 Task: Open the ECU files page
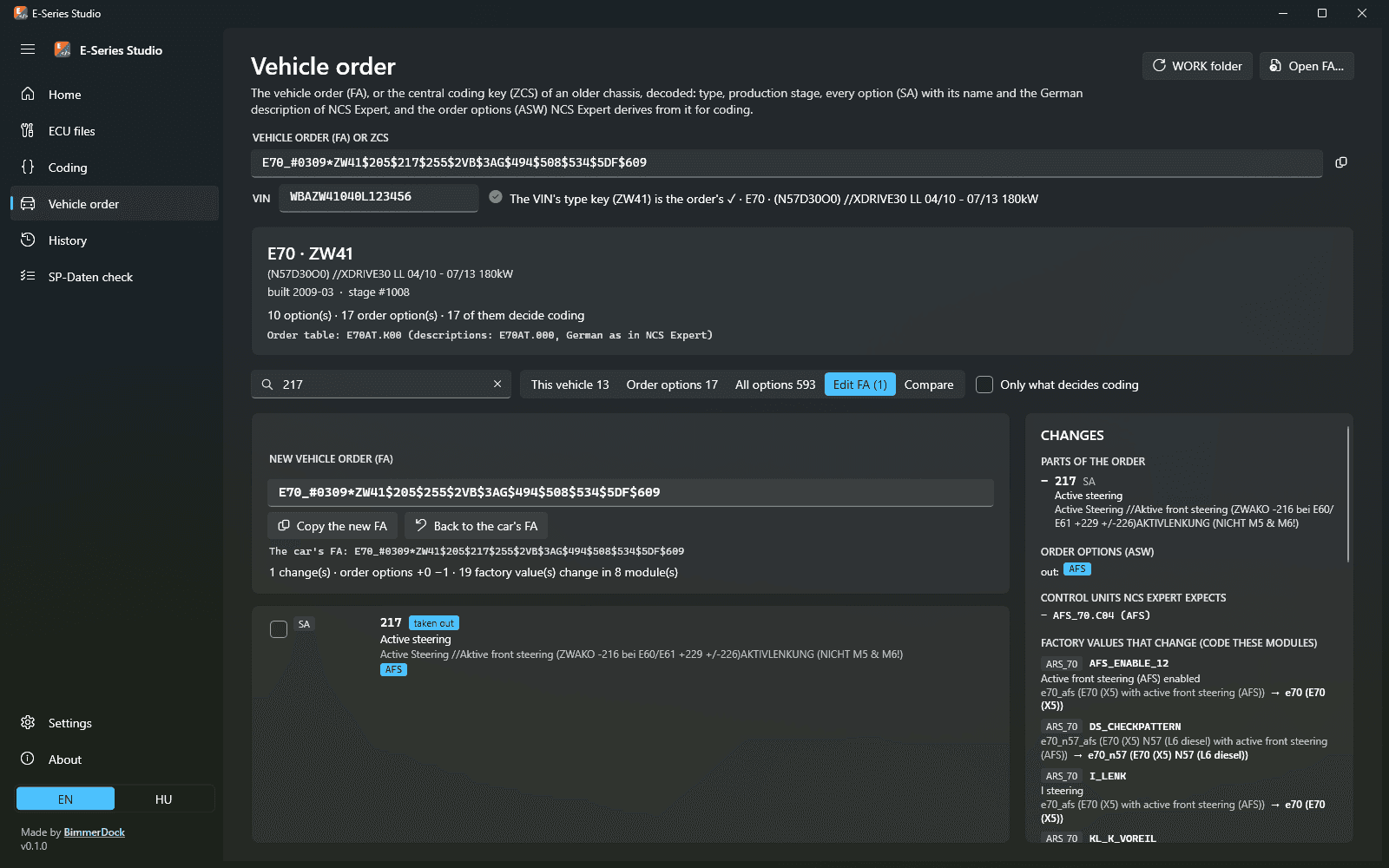tap(115, 131)
